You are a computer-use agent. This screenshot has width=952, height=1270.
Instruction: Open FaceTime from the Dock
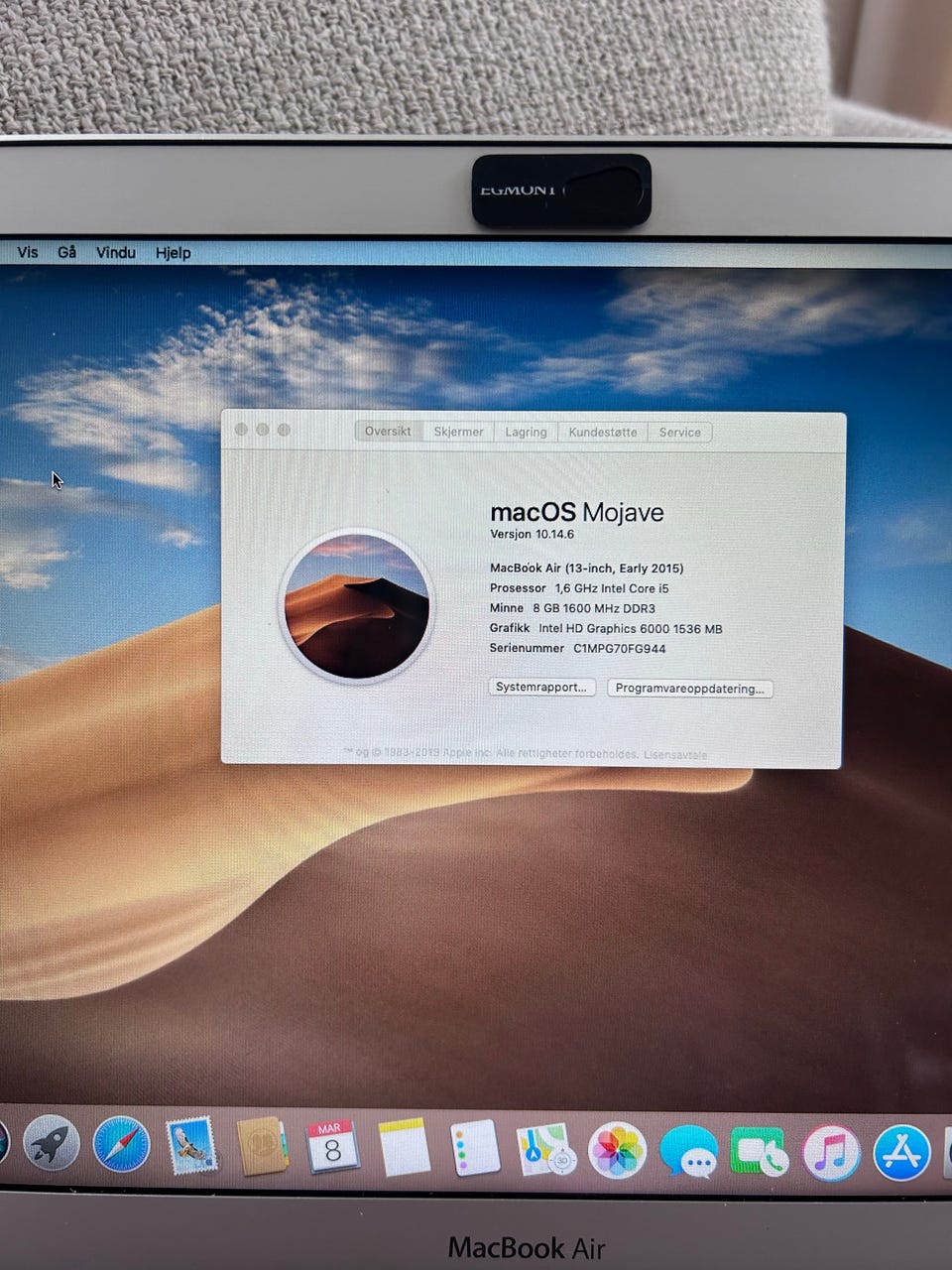[759, 1153]
